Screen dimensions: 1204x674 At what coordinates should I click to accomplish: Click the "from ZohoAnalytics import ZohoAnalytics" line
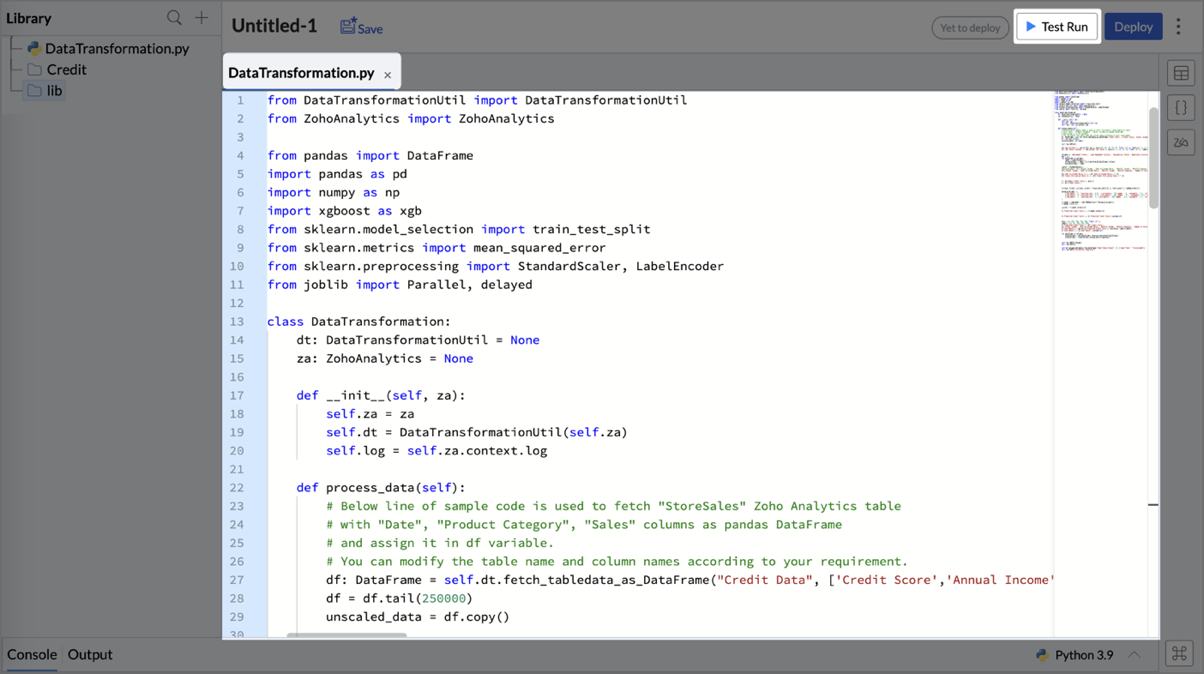click(411, 119)
